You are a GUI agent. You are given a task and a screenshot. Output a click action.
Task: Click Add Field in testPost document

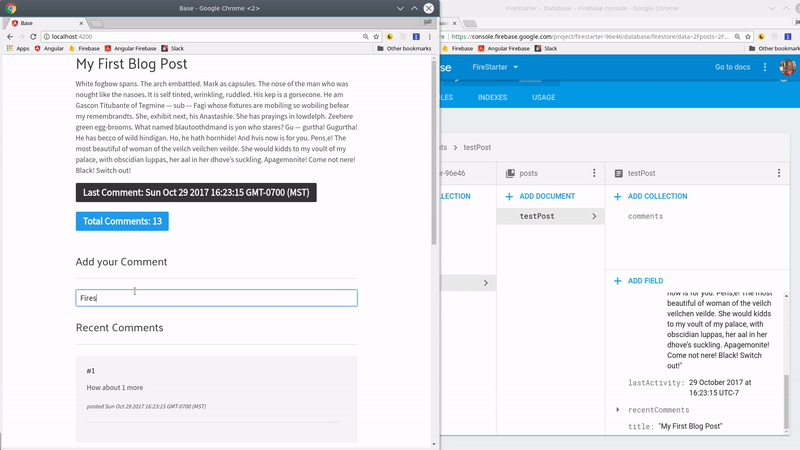coord(643,281)
